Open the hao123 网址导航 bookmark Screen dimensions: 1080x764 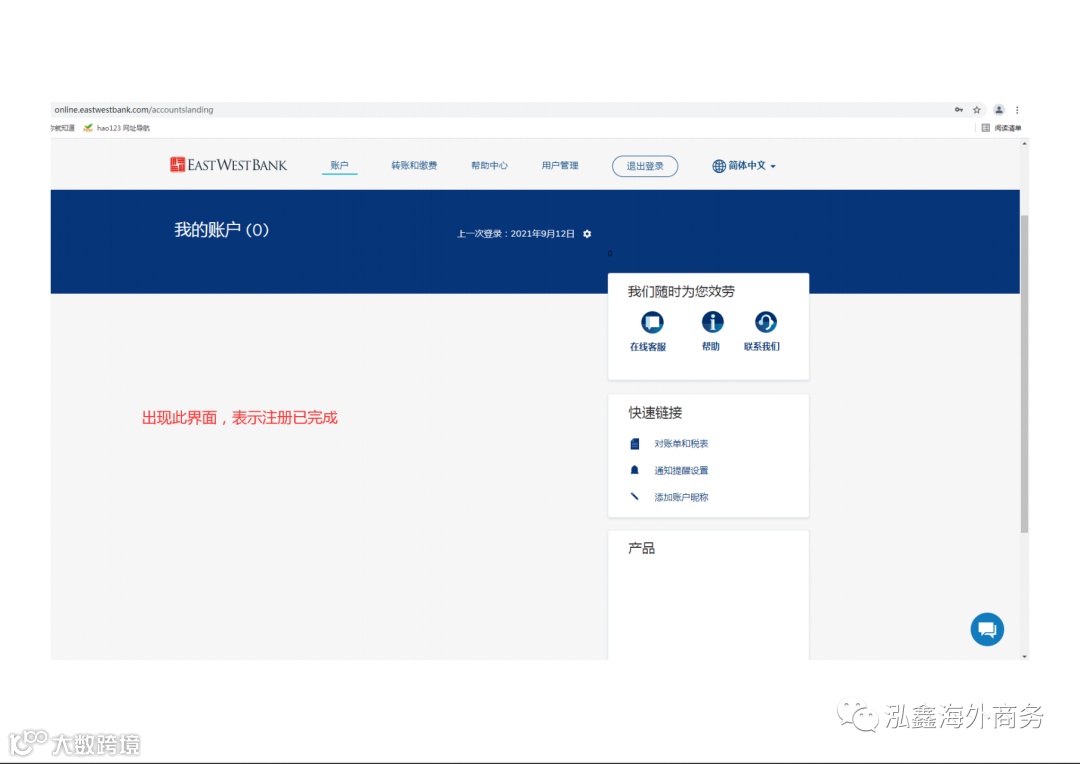(116, 128)
